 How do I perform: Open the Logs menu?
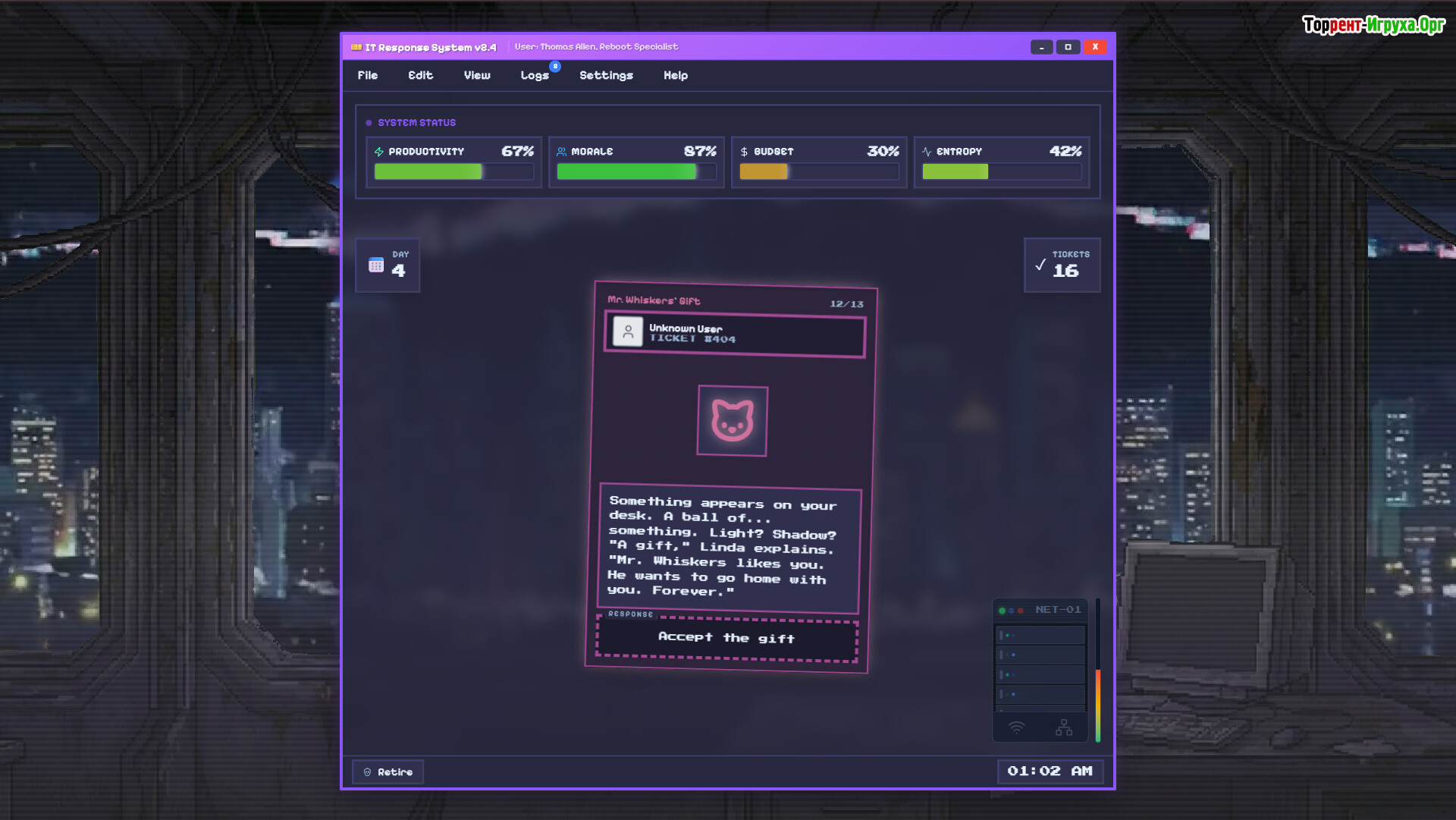tap(535, 75)
